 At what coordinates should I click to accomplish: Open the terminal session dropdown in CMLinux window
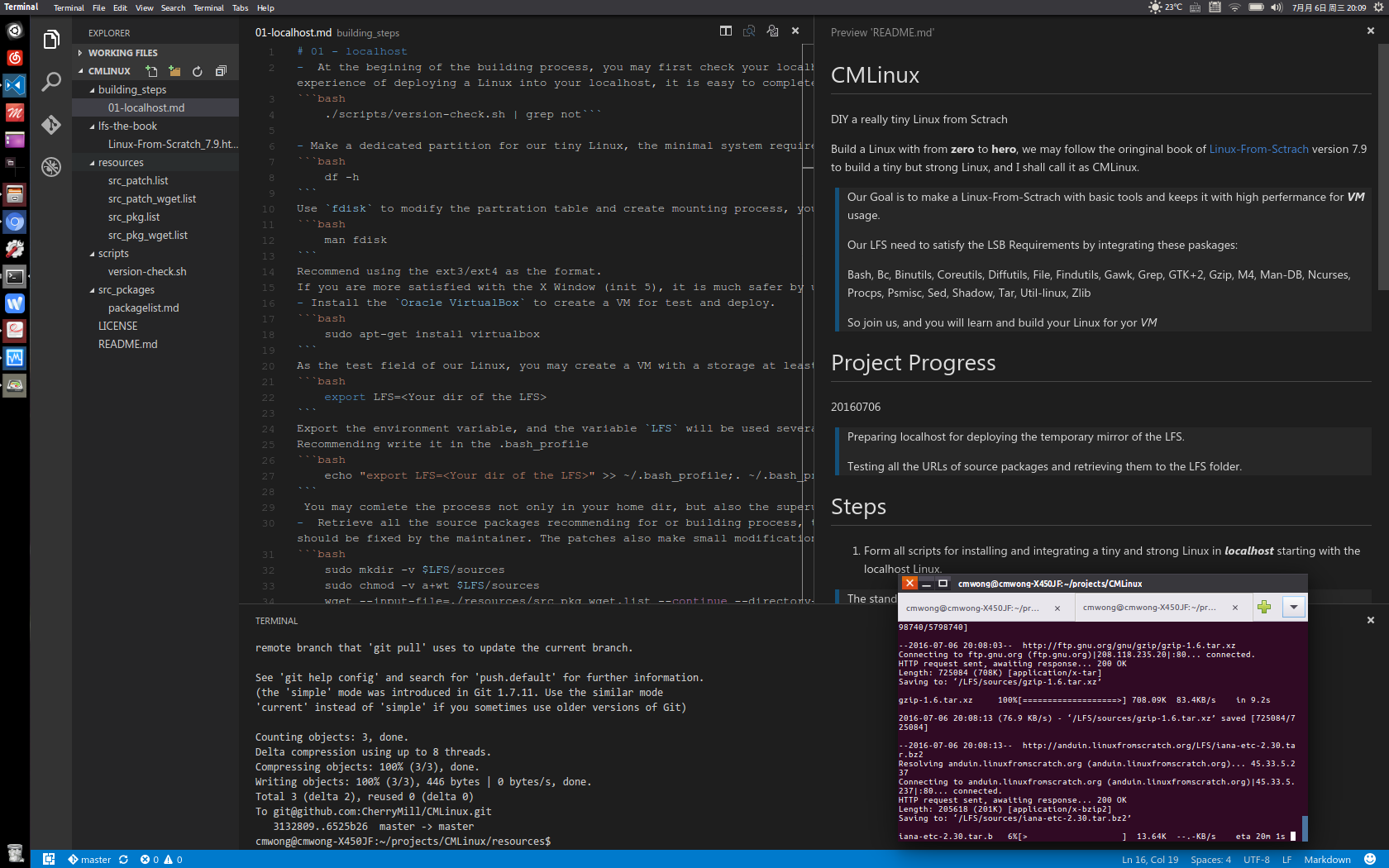(1293, 607)
